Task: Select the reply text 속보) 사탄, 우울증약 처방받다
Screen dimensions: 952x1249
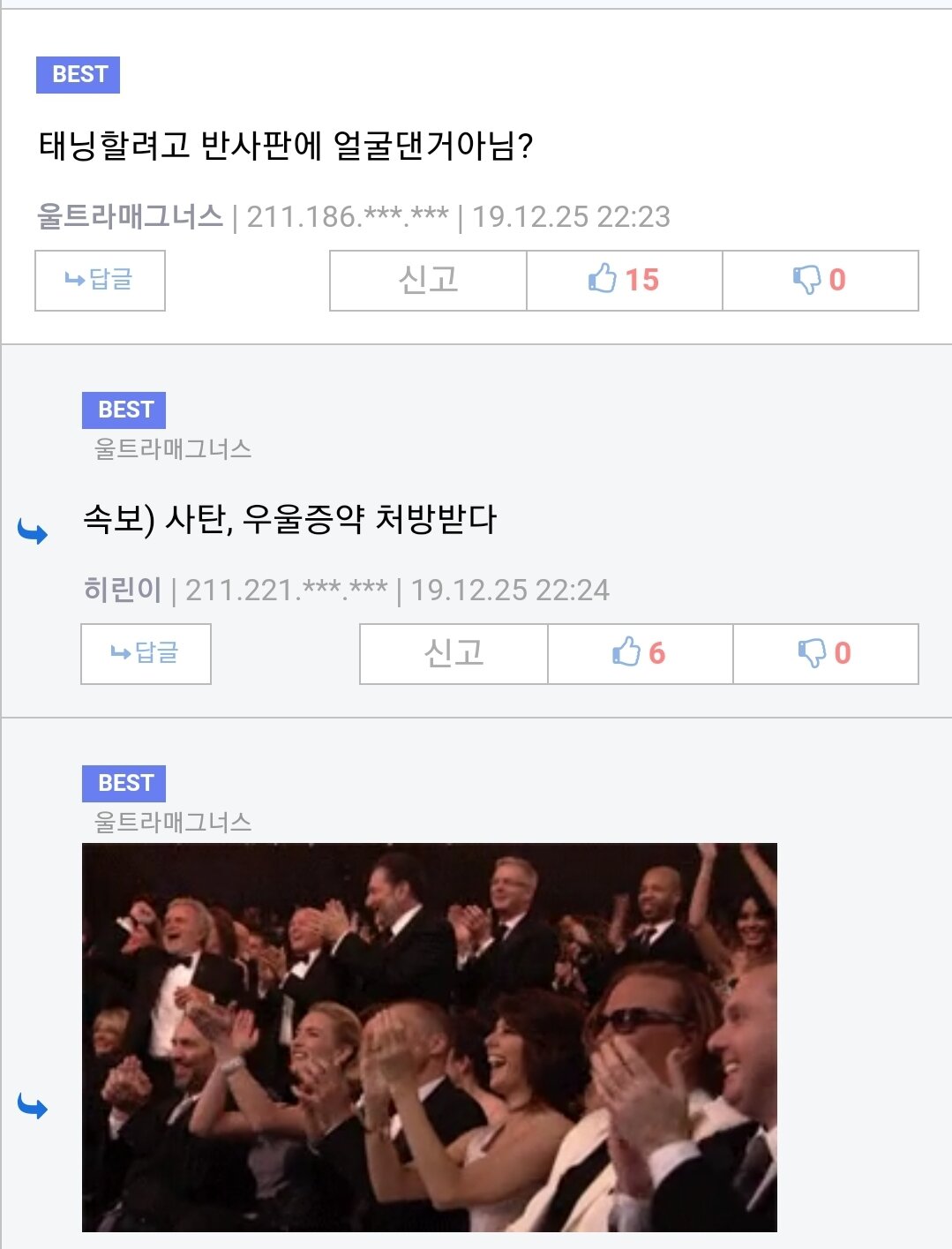Action: 289,519
